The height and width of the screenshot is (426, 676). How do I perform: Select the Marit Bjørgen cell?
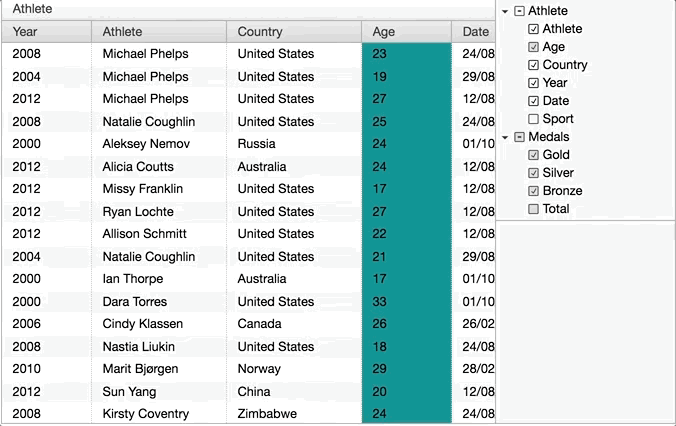click(x=159, y=369)
